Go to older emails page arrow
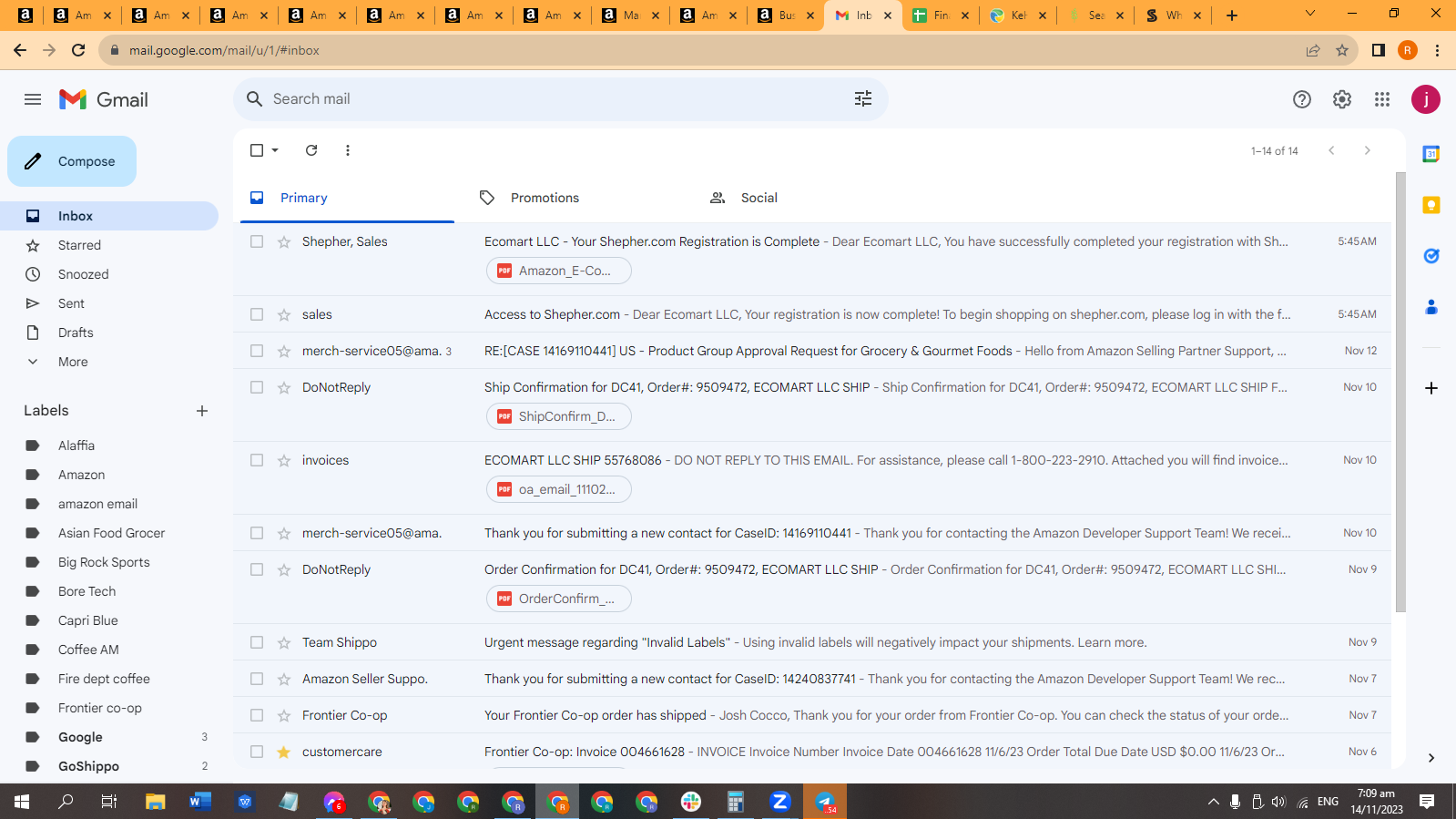1456x819 pixels. [x=1367, y=150]
